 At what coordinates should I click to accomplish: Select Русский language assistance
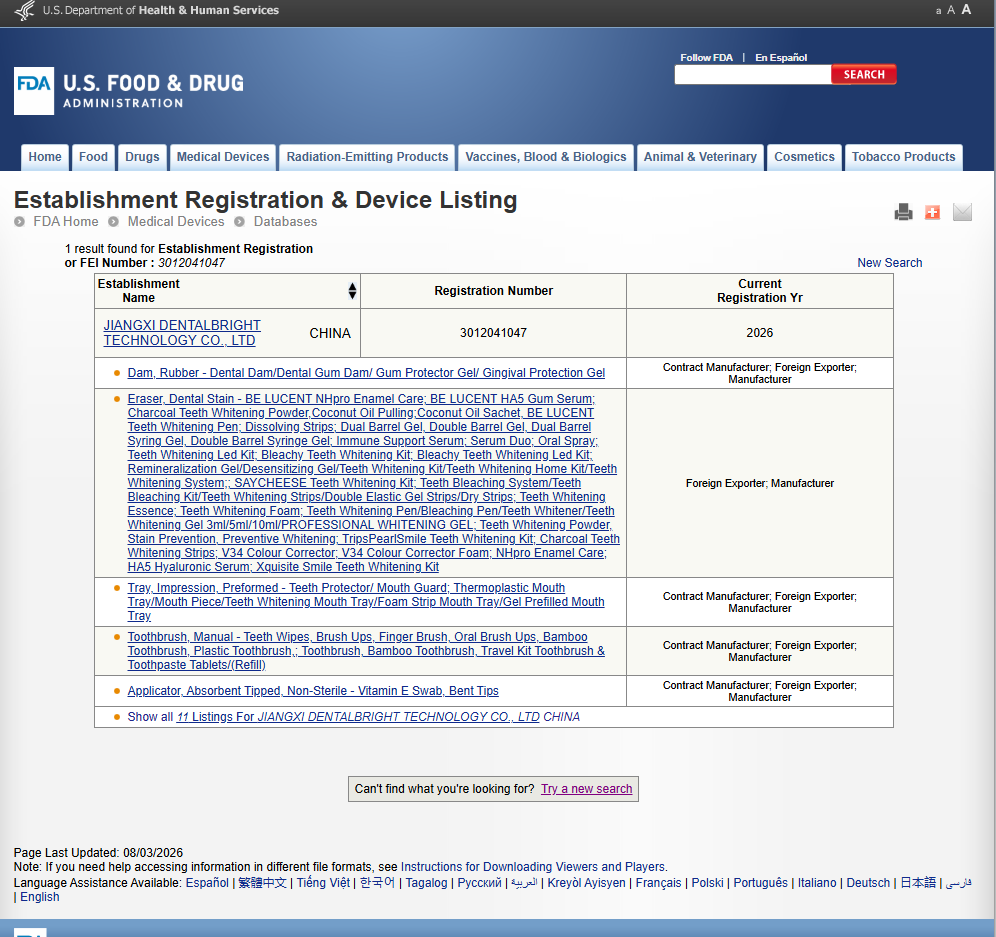479,883
